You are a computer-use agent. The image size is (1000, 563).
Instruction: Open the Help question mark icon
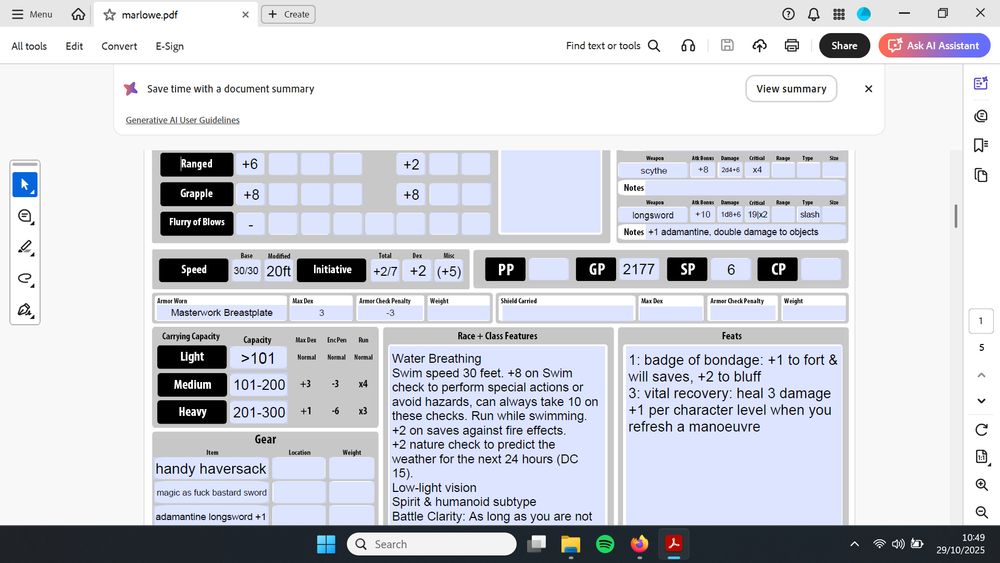point(788,14)
